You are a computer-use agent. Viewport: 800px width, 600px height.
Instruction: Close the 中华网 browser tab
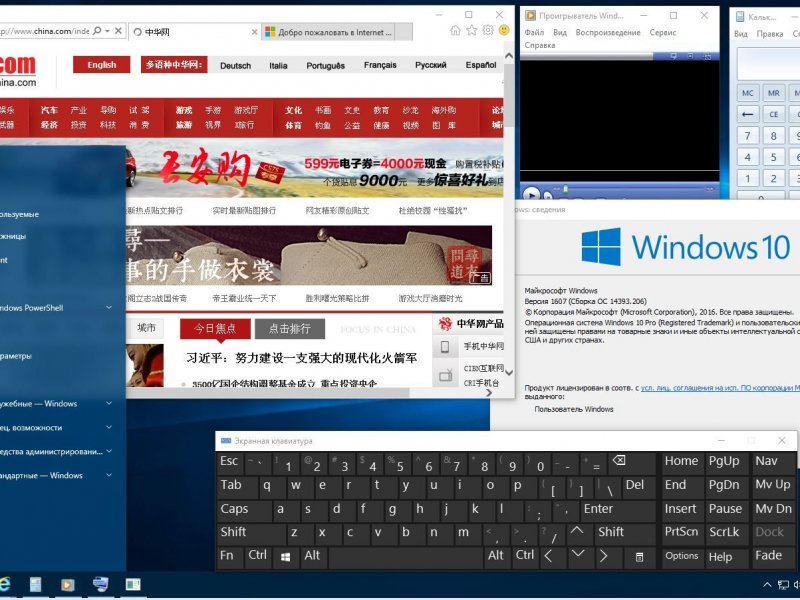[255, 32]
